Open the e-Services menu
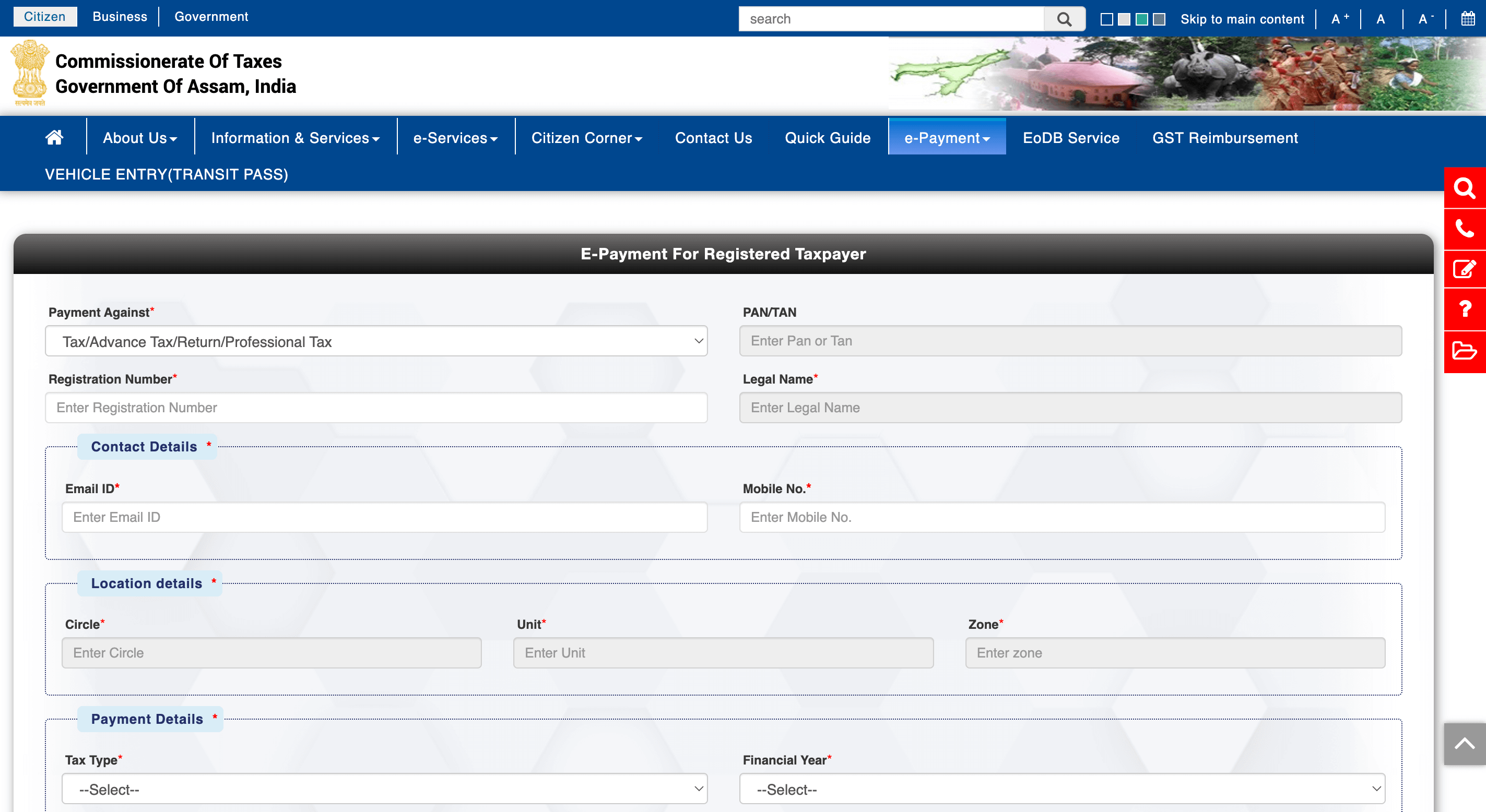 click(455, 138)
